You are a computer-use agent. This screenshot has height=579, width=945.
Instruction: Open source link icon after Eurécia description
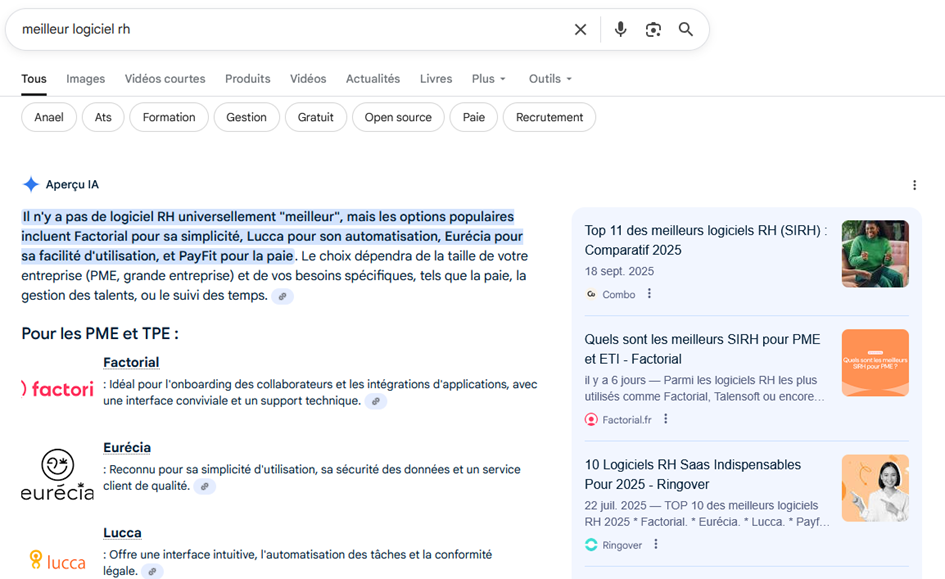click(x=204, y=486)
